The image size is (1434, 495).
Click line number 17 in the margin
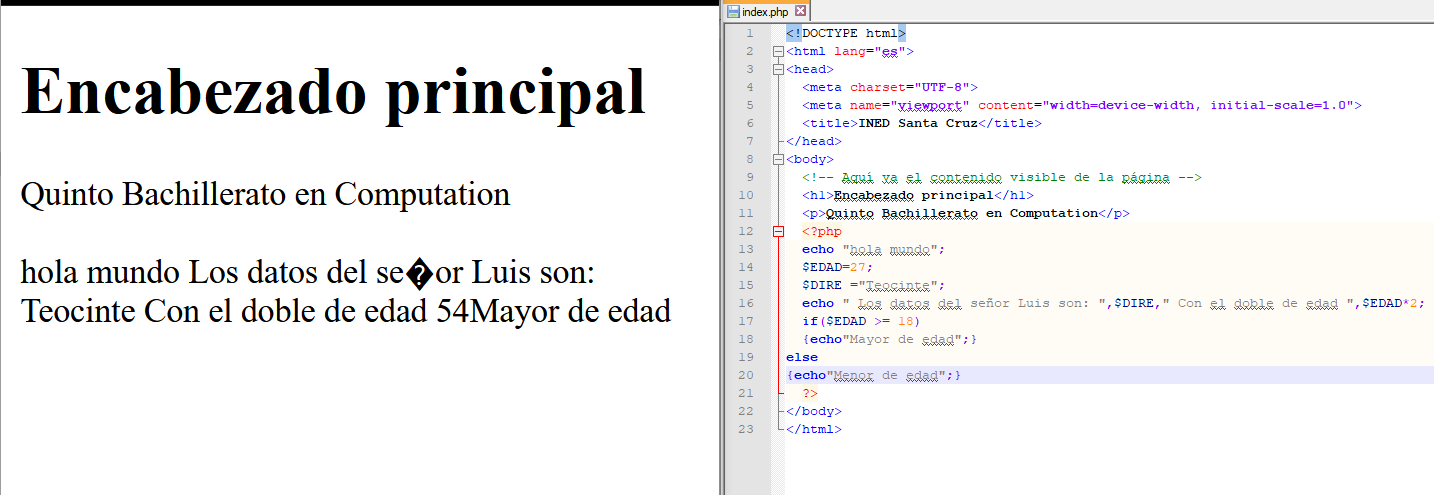tap(748, 321)
